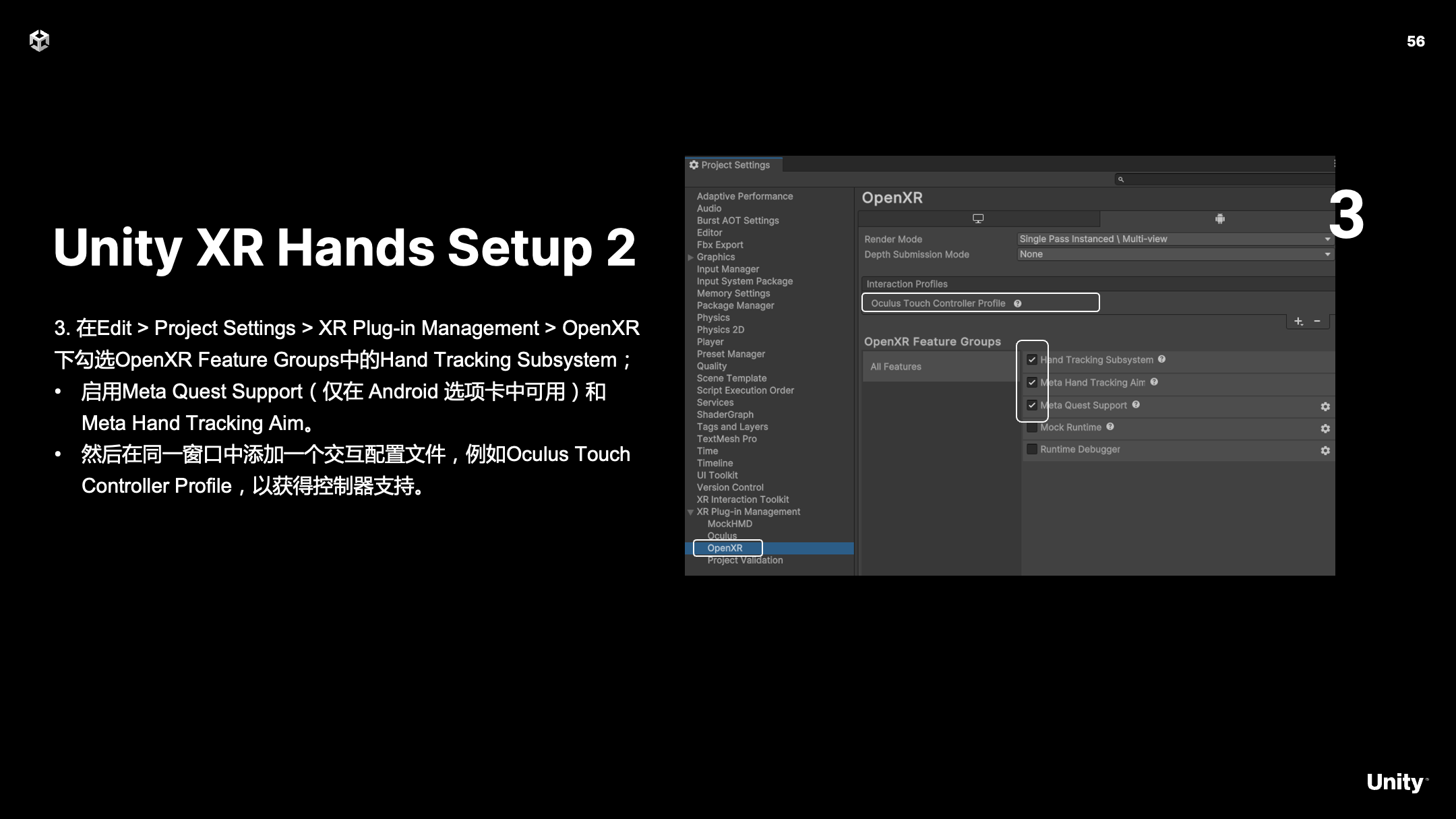
Task: Expand Graphics settings tree arrow
Action: coord(690,257)
